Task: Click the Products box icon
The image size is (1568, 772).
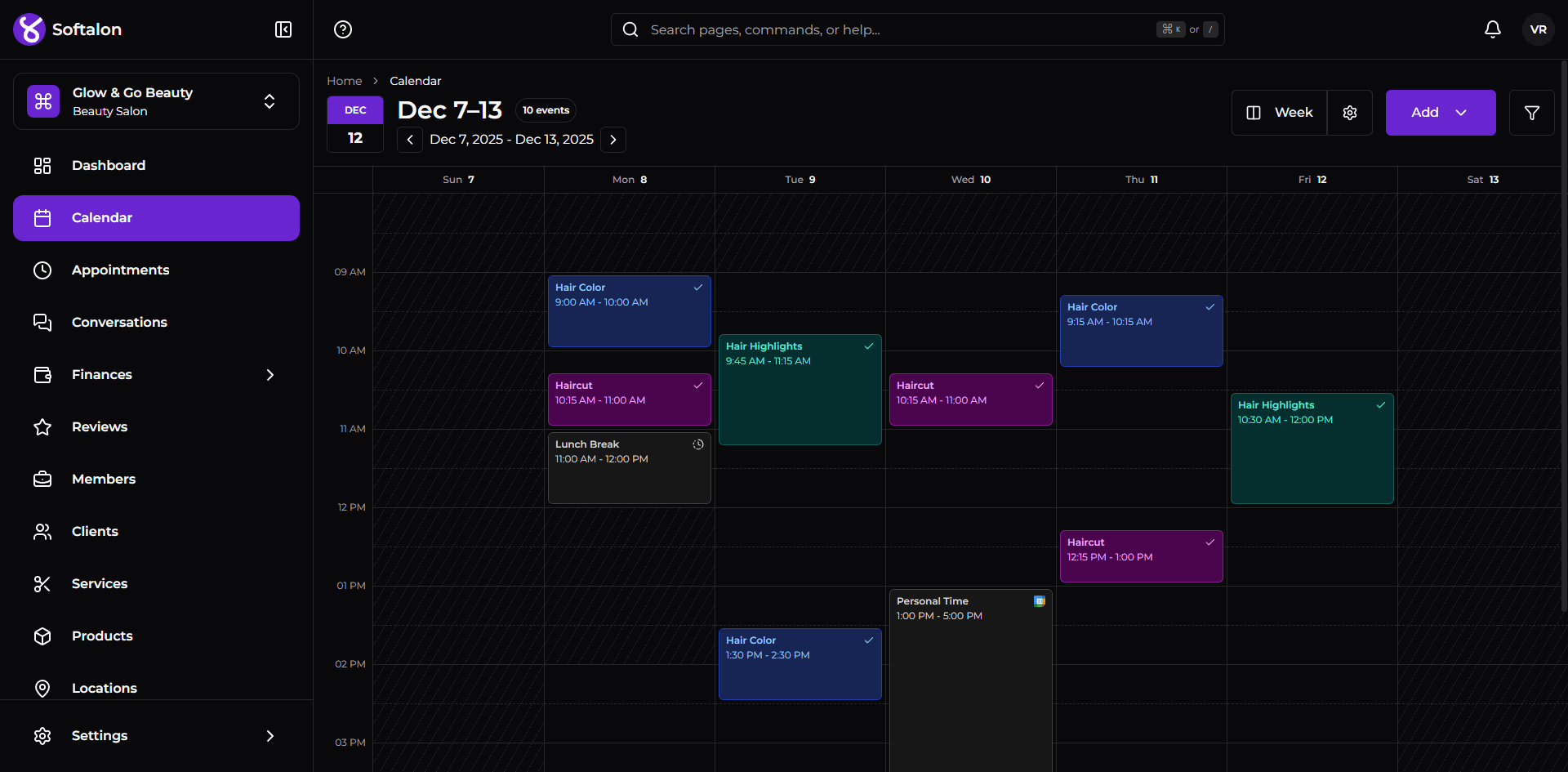Action: (x=42, y=636)
